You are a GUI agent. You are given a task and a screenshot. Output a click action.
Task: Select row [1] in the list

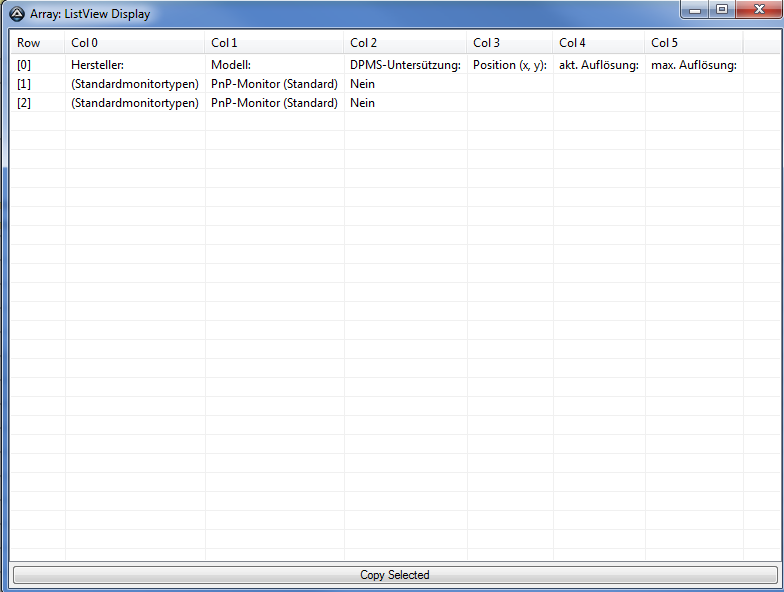click(24, 84)
